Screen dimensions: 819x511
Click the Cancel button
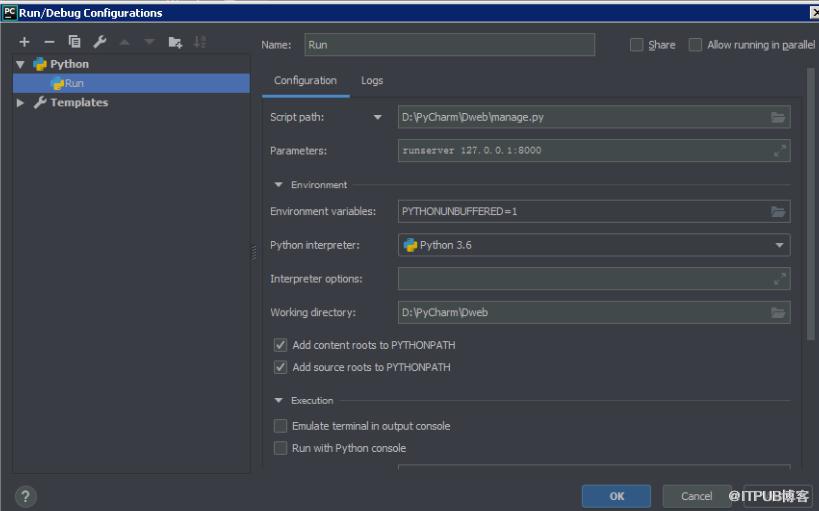(696, 496)
